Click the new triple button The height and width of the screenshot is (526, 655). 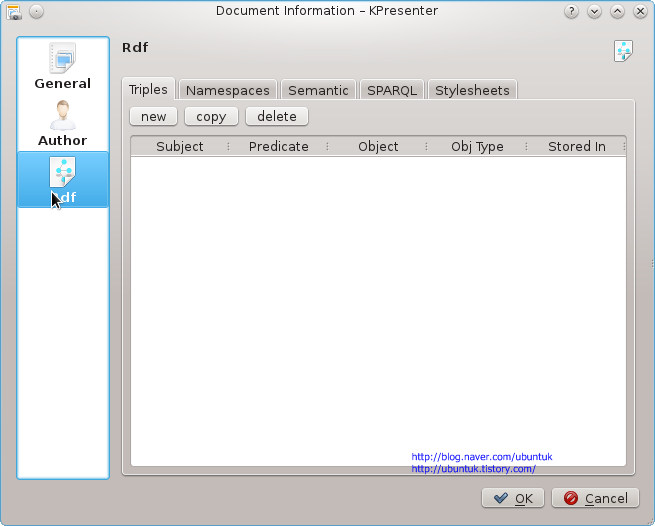coord(153,116)
